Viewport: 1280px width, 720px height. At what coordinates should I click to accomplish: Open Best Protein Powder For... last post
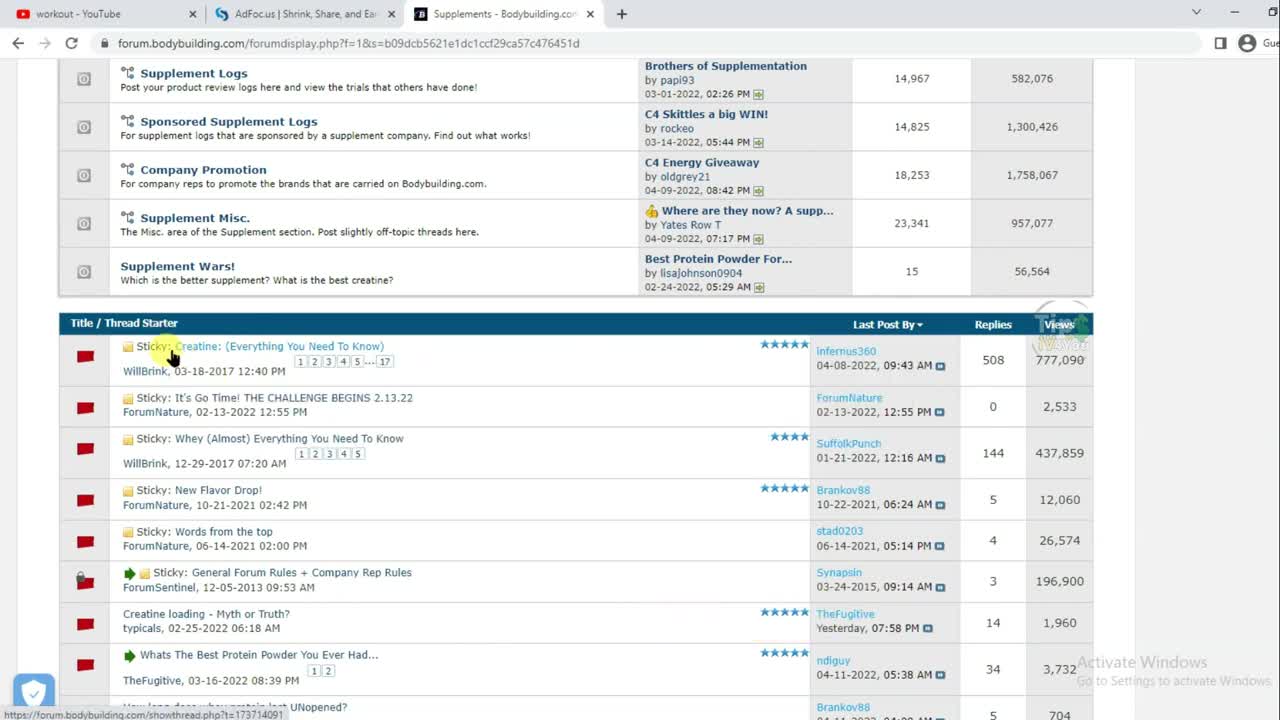718,259
